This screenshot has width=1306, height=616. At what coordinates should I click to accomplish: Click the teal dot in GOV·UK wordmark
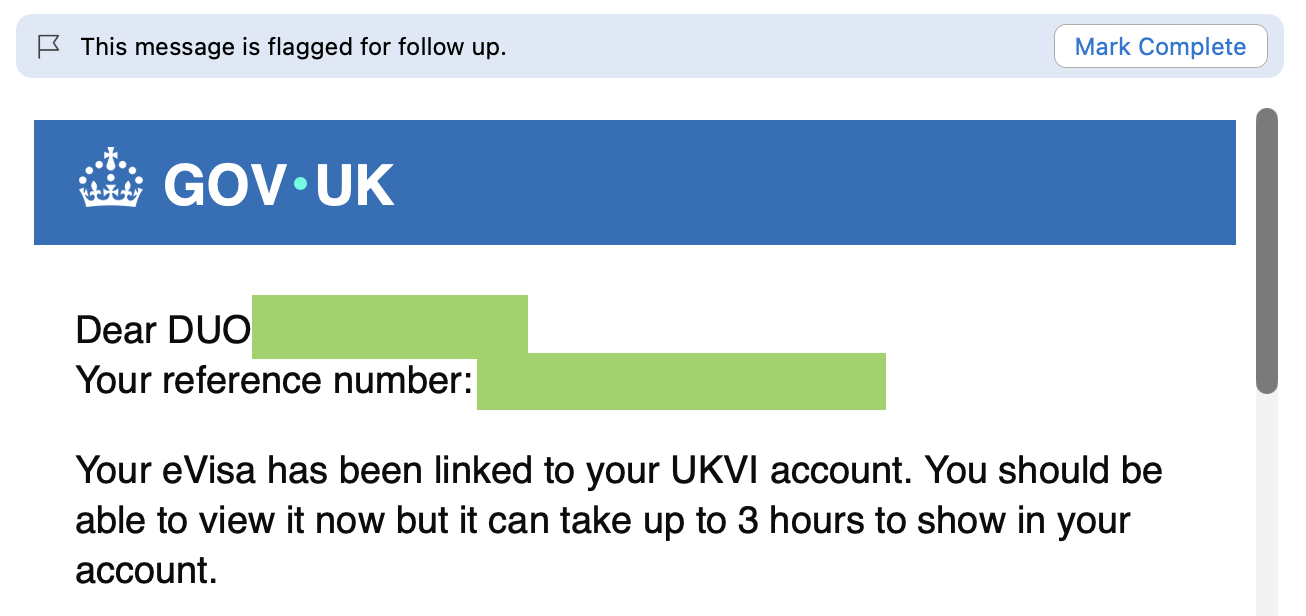click(300, 183)
